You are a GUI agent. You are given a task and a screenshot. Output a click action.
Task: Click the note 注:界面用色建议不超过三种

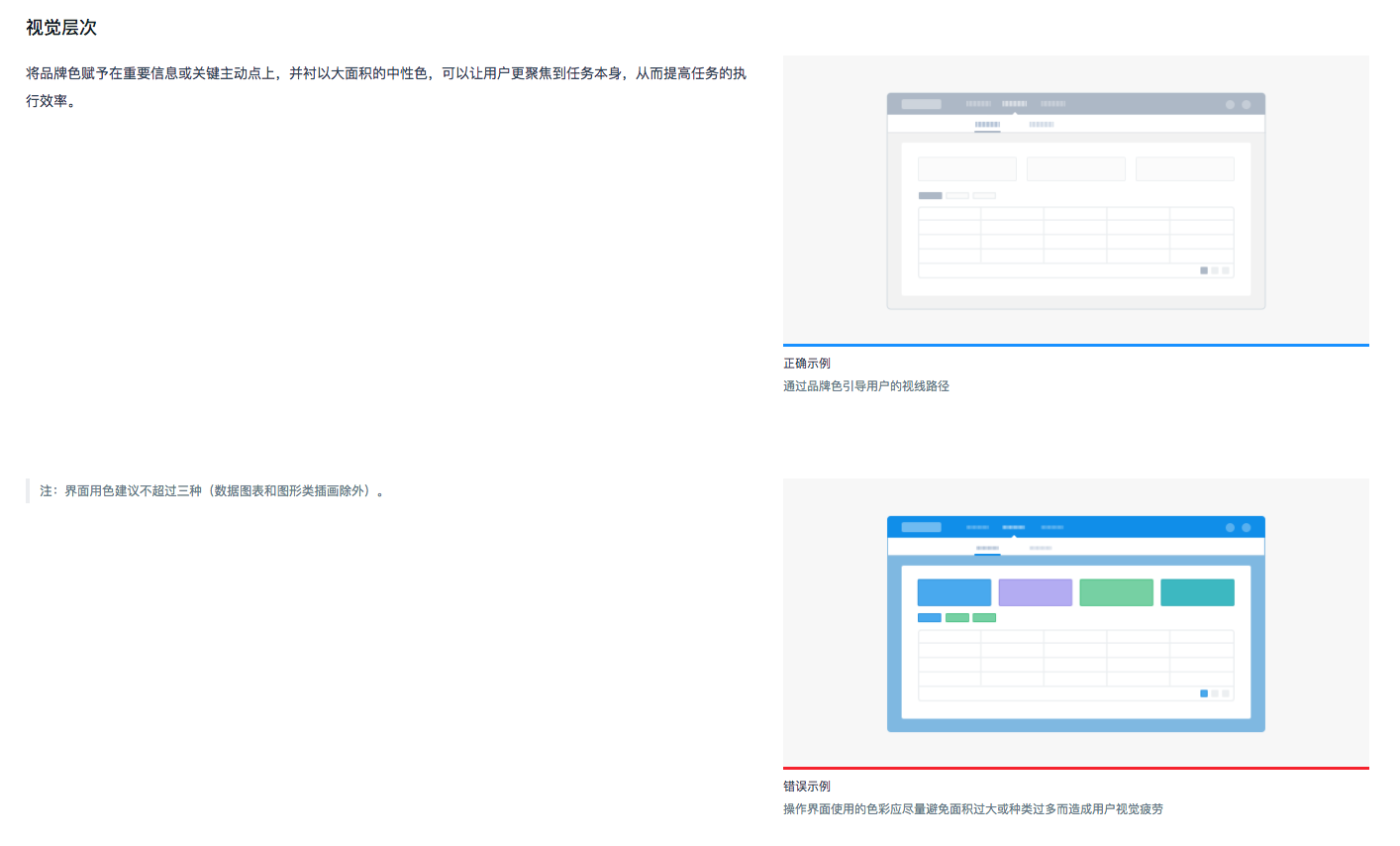212,490
